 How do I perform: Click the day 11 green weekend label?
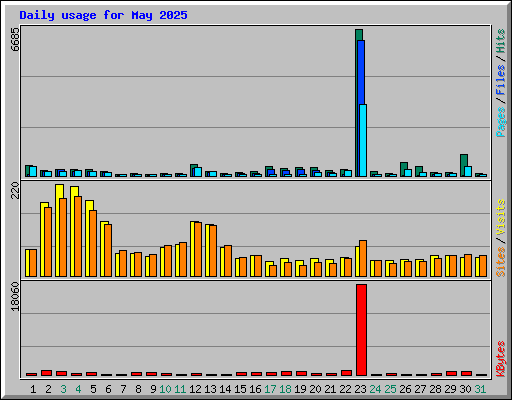pos(180,389)
